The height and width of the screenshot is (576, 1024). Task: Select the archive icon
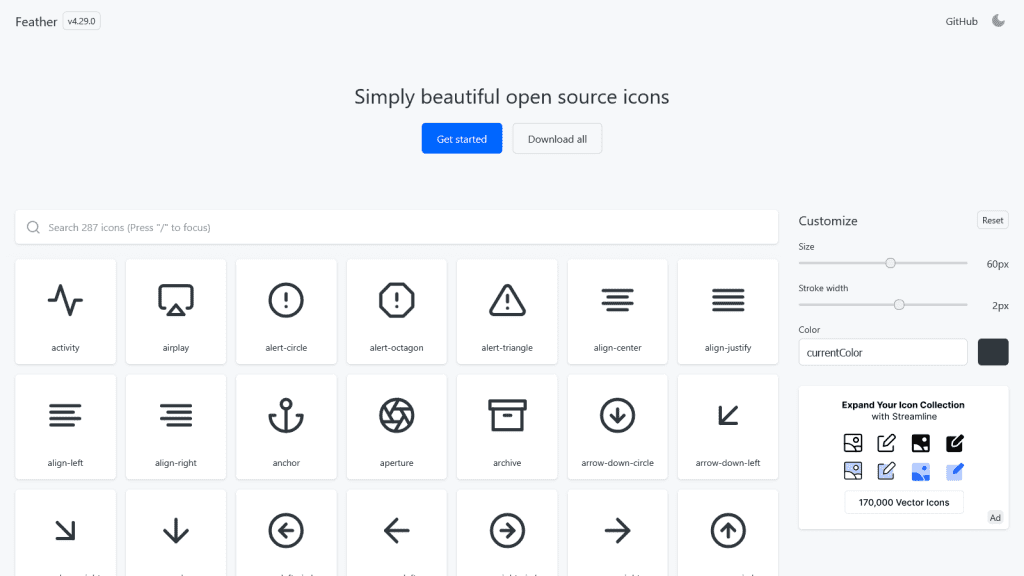[x=507, y=426]
